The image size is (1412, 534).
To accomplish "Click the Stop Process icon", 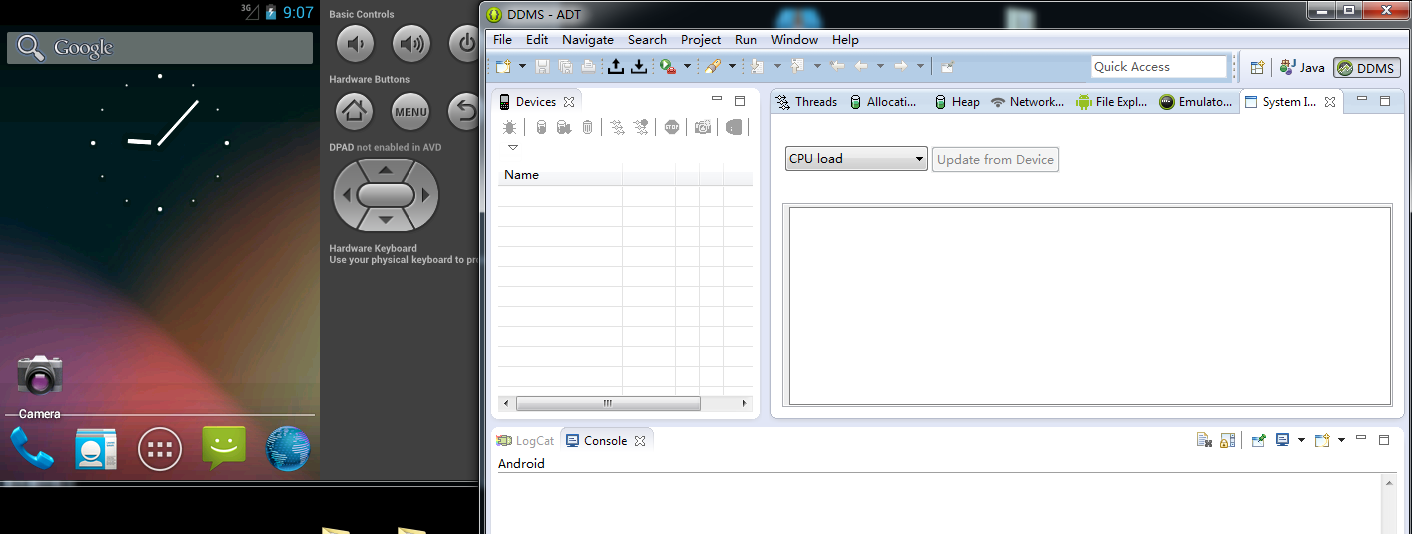I will coord(672,127).
